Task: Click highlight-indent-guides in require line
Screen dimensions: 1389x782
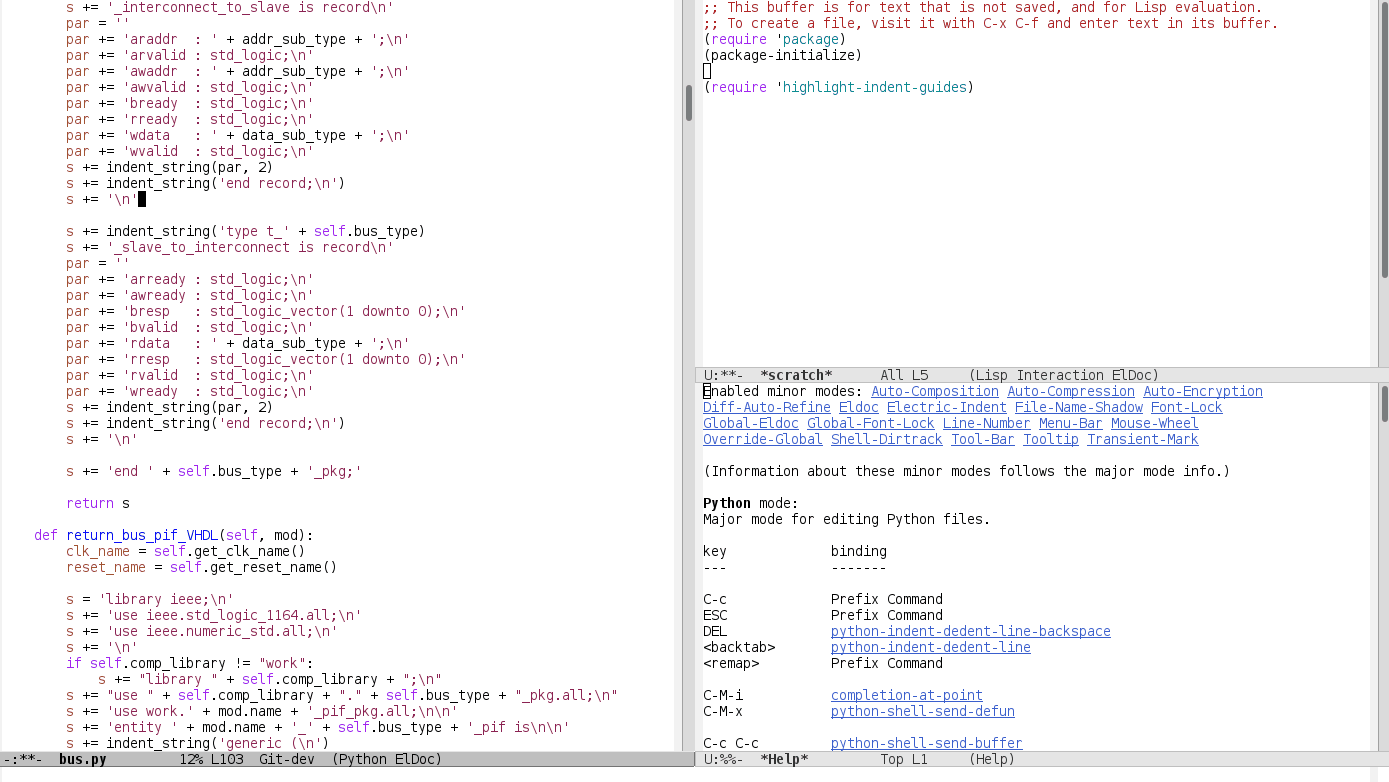Action: tap(875, 87)
